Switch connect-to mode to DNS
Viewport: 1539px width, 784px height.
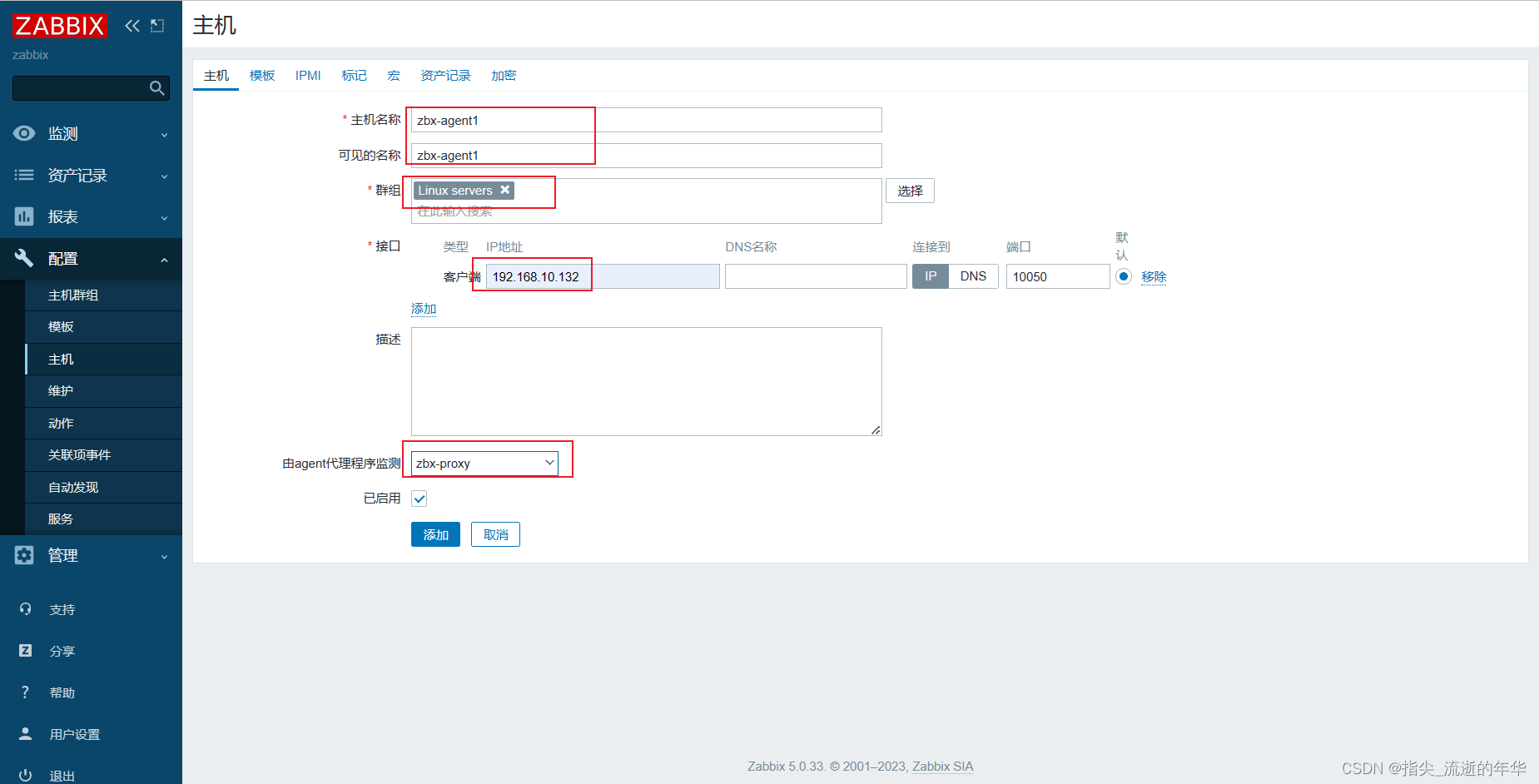coord(973,276)
